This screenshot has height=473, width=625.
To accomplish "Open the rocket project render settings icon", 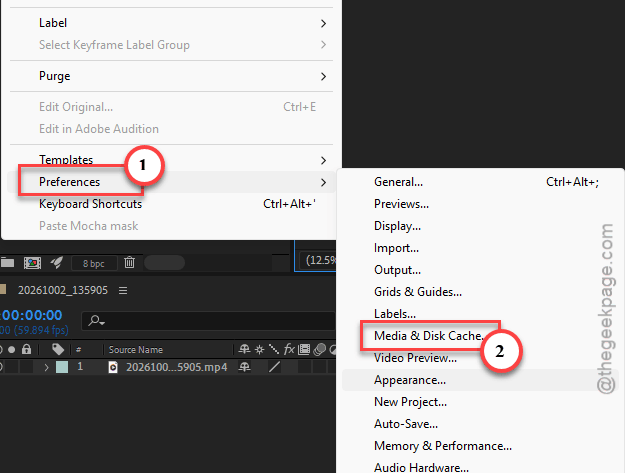I will pos(57,262).
